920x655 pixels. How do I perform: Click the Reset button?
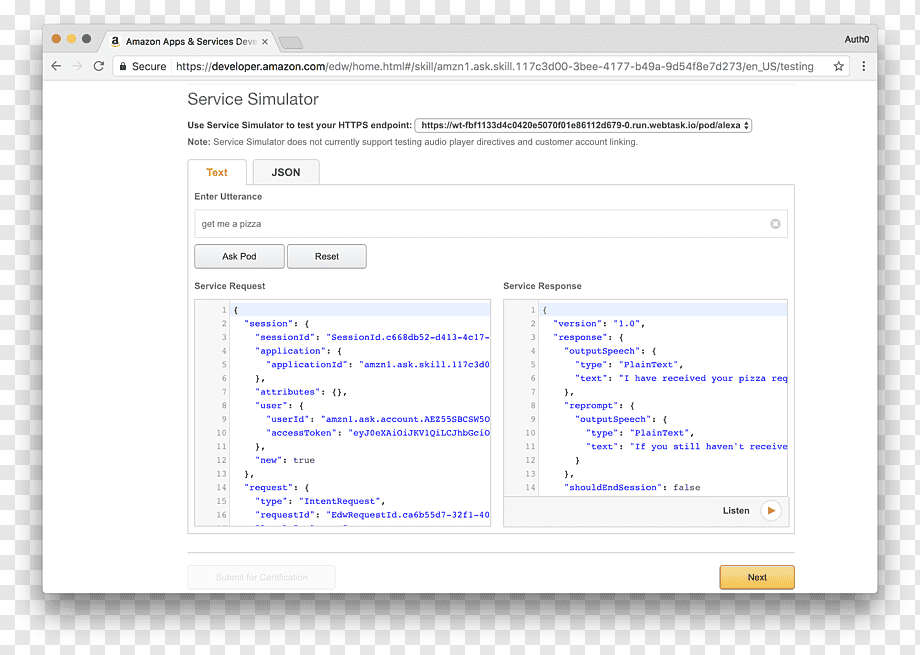point(327,256)
